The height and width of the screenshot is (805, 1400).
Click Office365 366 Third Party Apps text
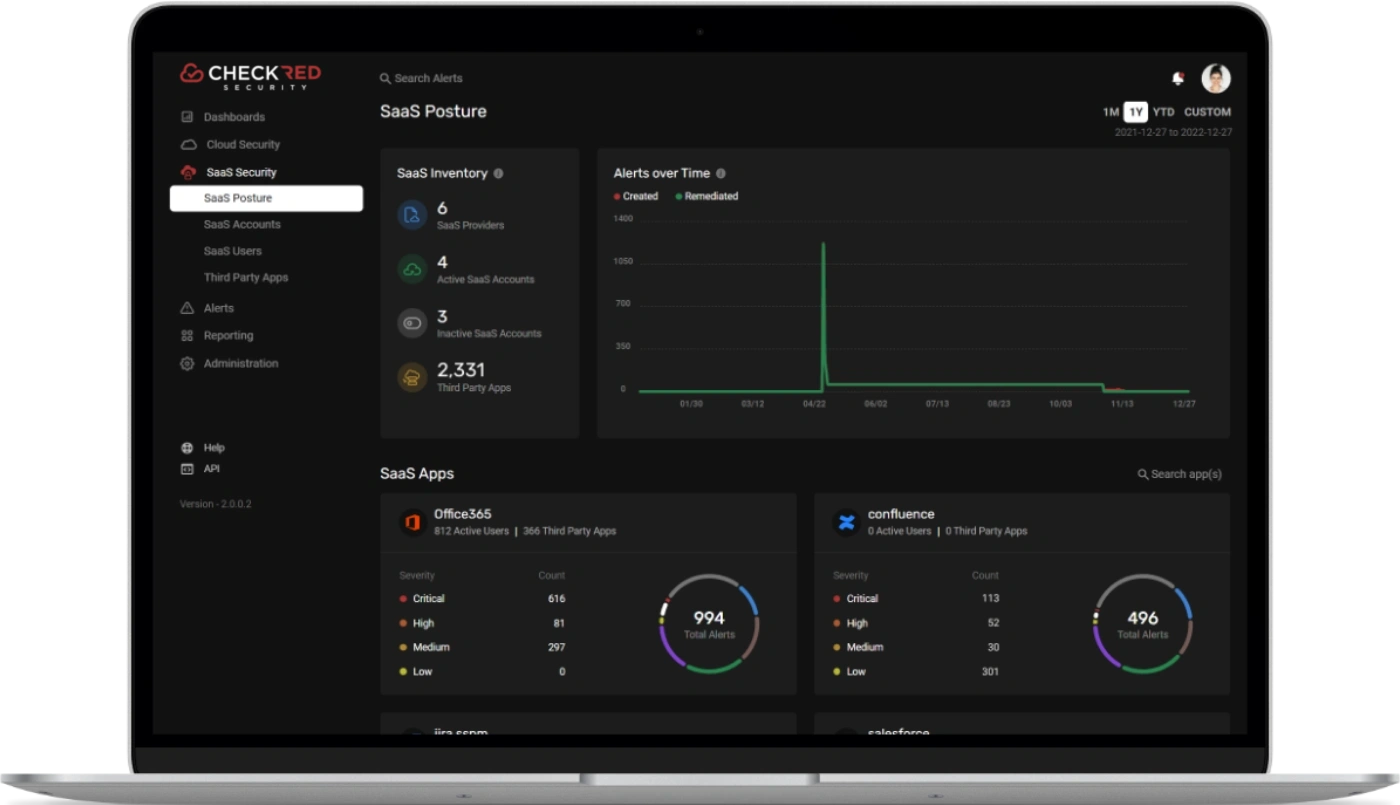(x=570, y=531)
